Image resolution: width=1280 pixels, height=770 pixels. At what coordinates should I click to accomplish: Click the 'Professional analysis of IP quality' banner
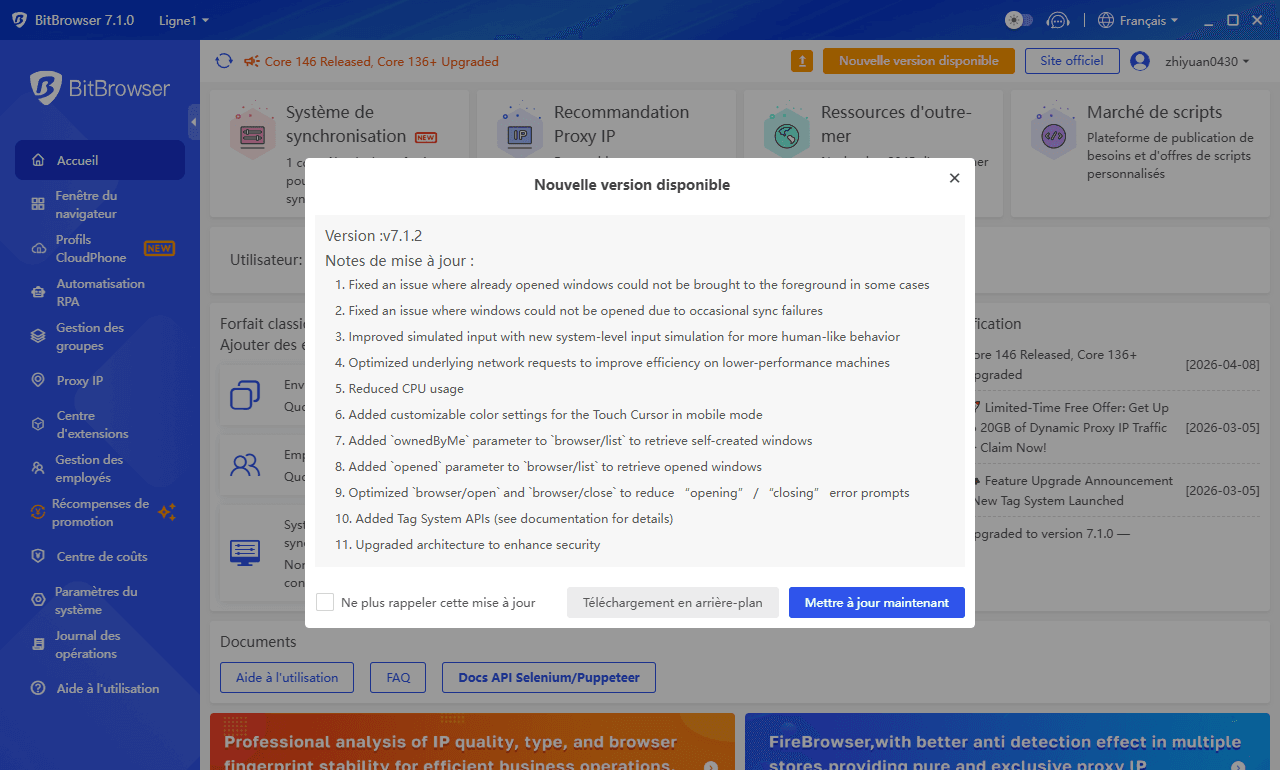[472, 741]
